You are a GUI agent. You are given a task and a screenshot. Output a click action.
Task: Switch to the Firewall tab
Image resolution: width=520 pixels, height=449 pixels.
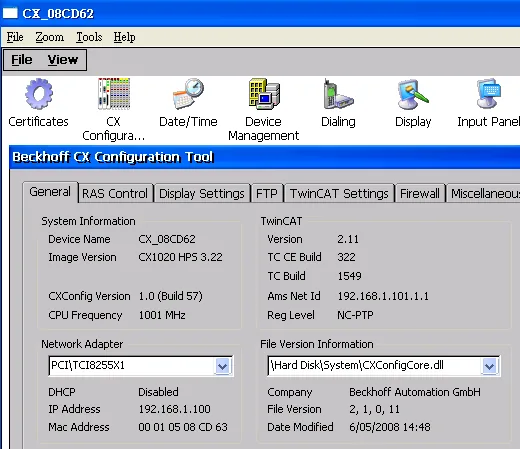[x=420, y=193]
